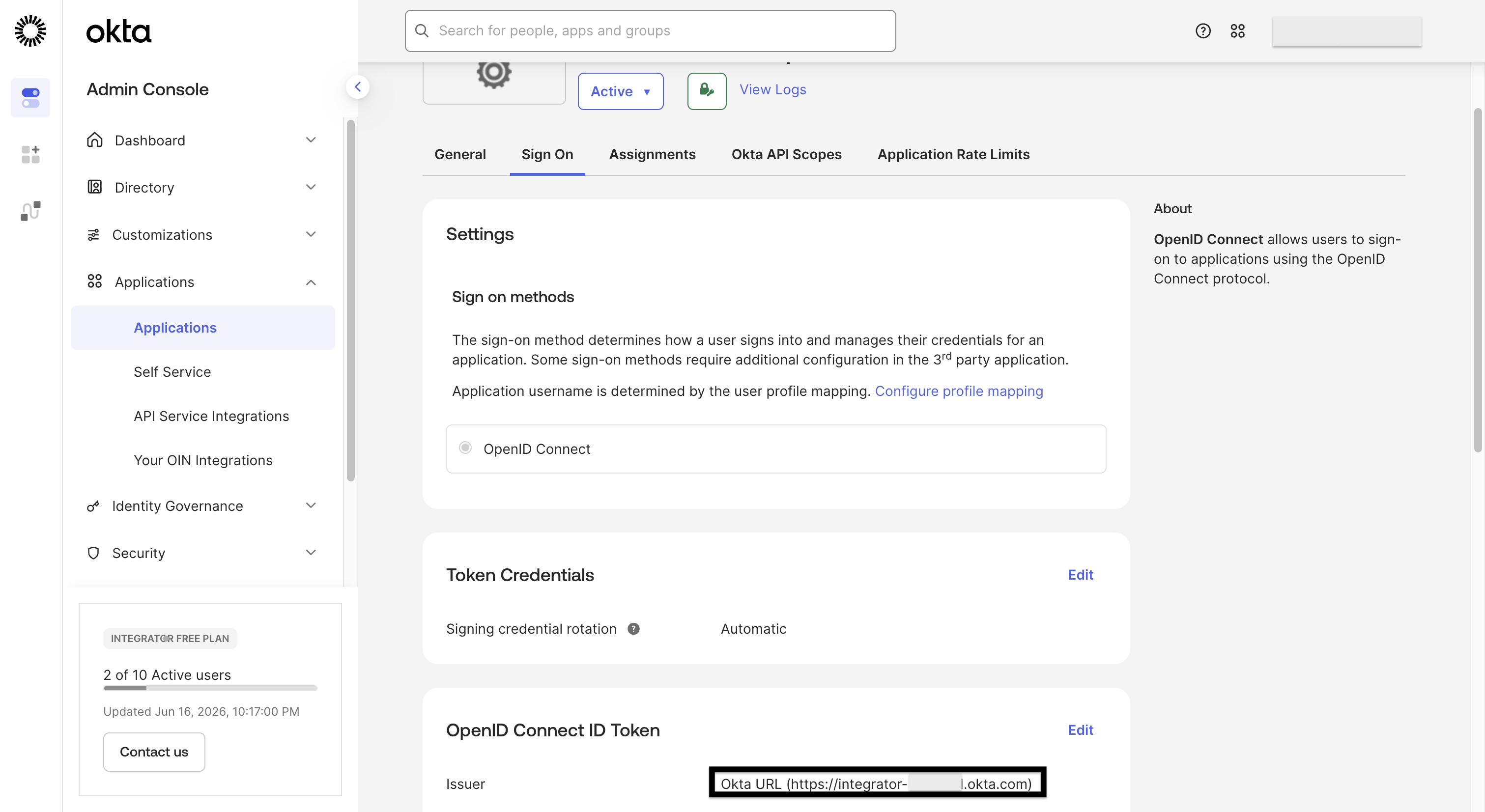Open the Application Rate Limits tab

coord(953,154)
